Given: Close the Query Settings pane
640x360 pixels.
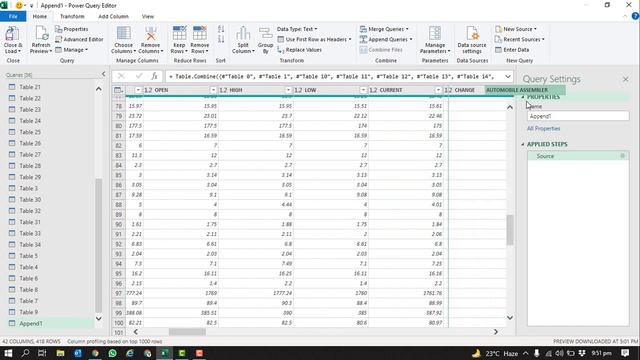Looking at the screenshot, I should coord(625,79).
